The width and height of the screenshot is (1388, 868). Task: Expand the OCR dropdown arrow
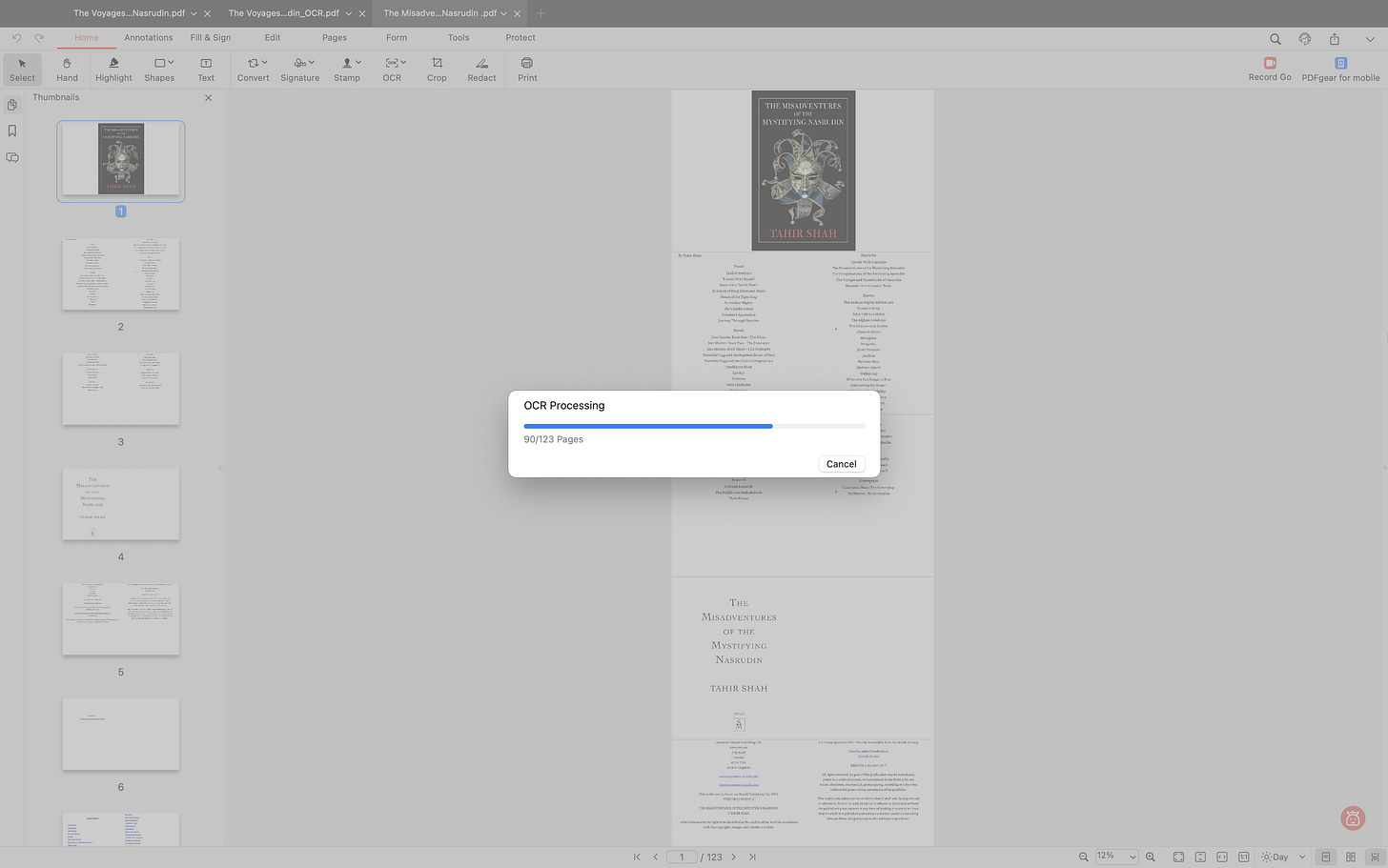(x=404, y=63)
